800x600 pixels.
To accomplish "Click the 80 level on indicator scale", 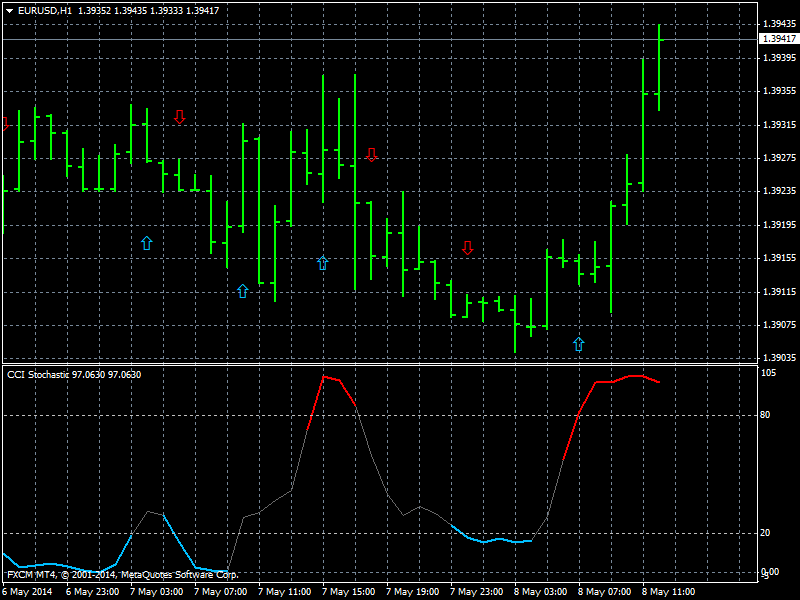I will [x=765, y=415].
